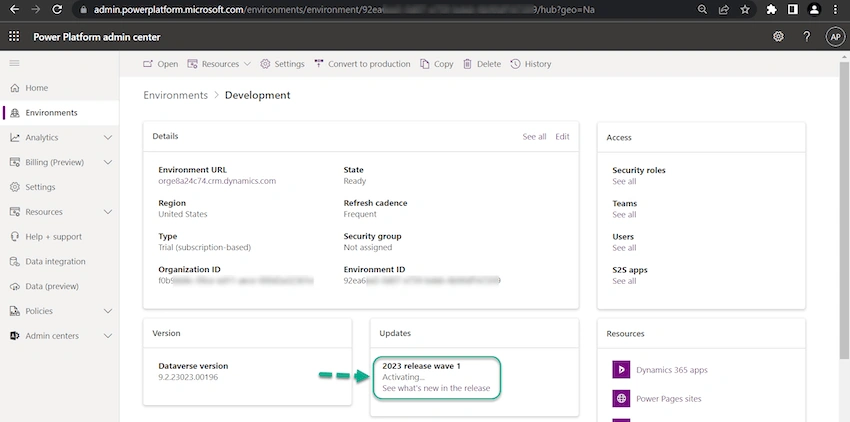The width and height of the screenshot is (850, 422).
Task: Open the AP account avatar
Action: (x=835, y=37)
